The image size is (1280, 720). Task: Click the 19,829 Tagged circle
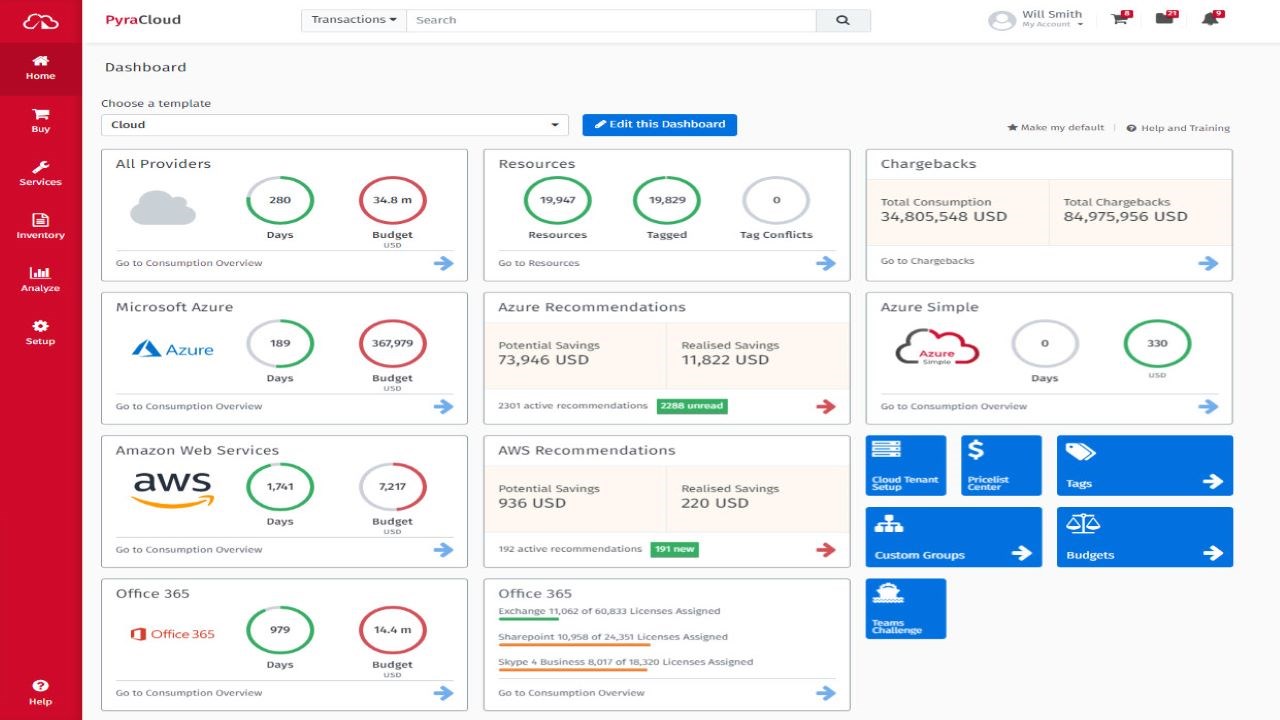(667, 200)
